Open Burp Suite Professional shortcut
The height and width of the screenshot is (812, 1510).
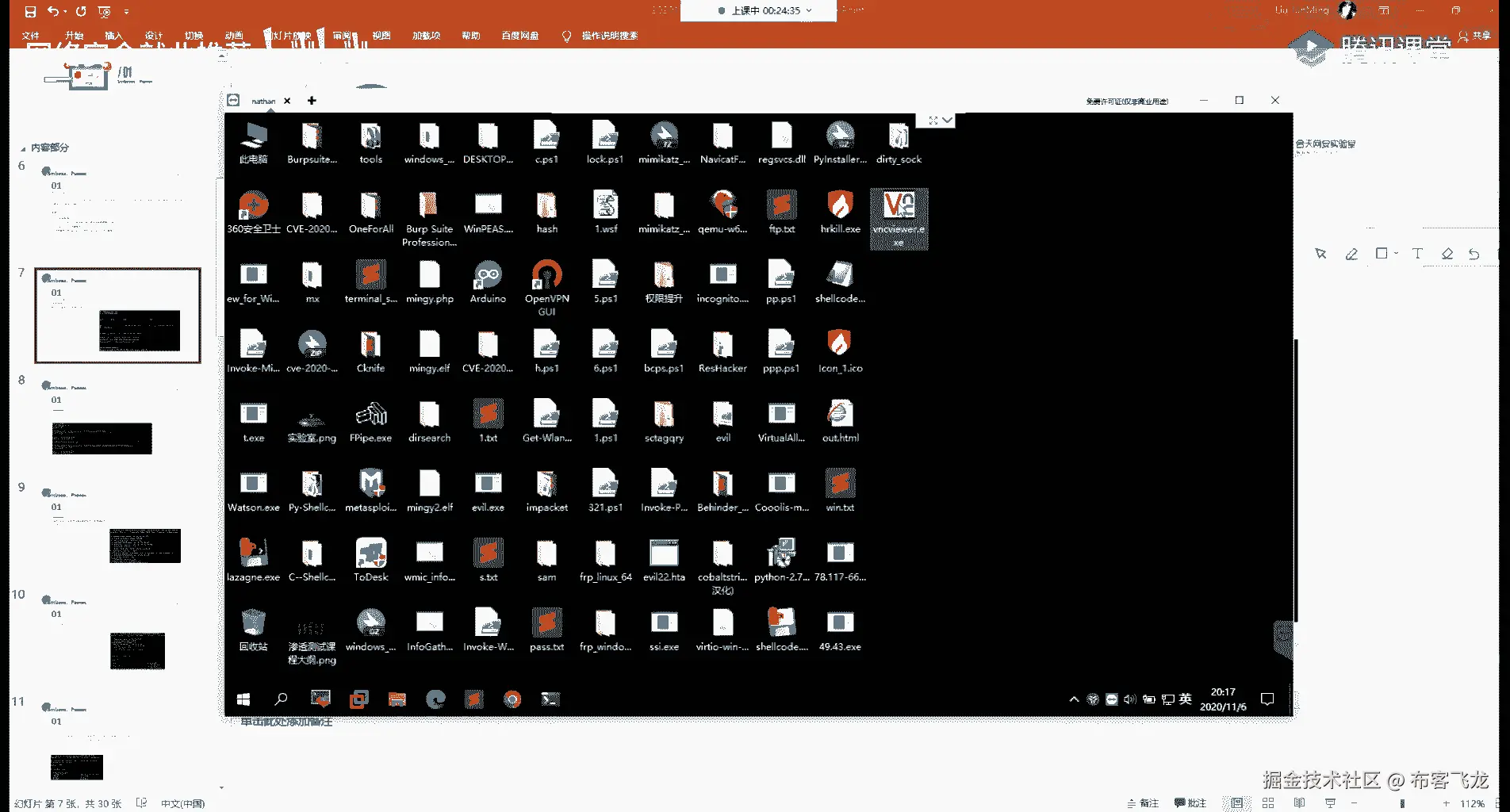point(429,219)
